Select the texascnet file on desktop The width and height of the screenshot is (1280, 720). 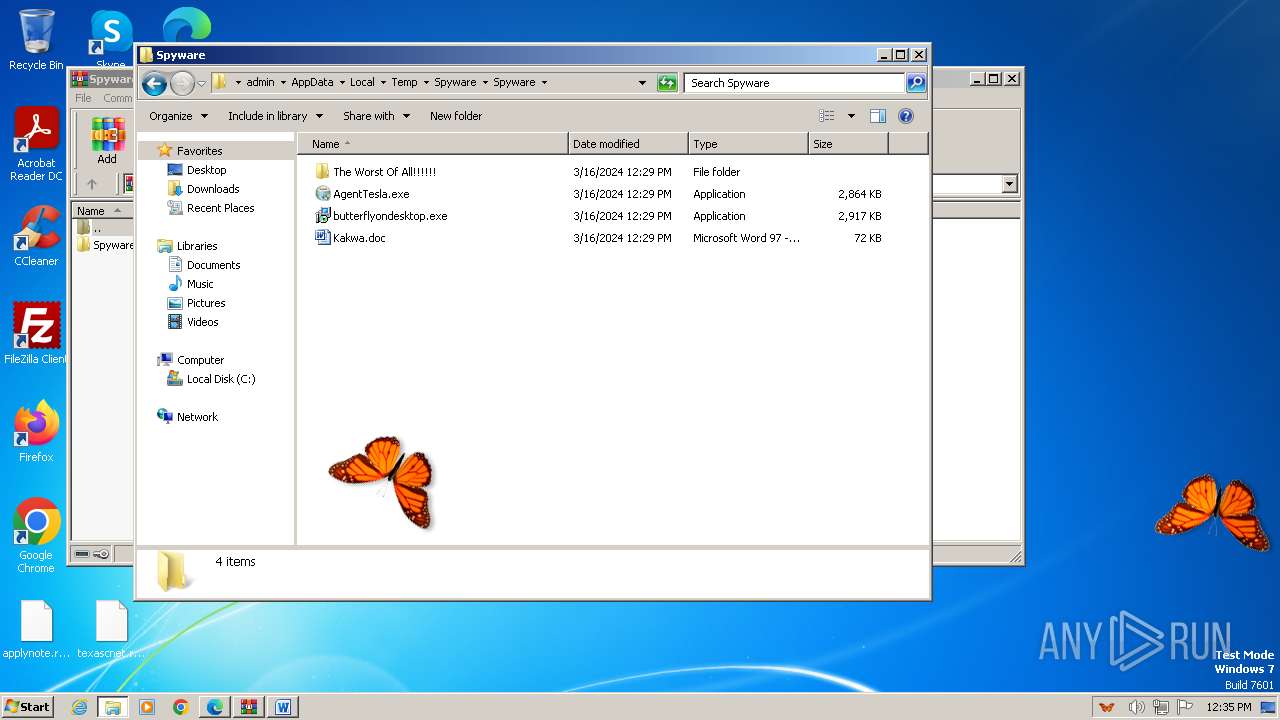111,630
